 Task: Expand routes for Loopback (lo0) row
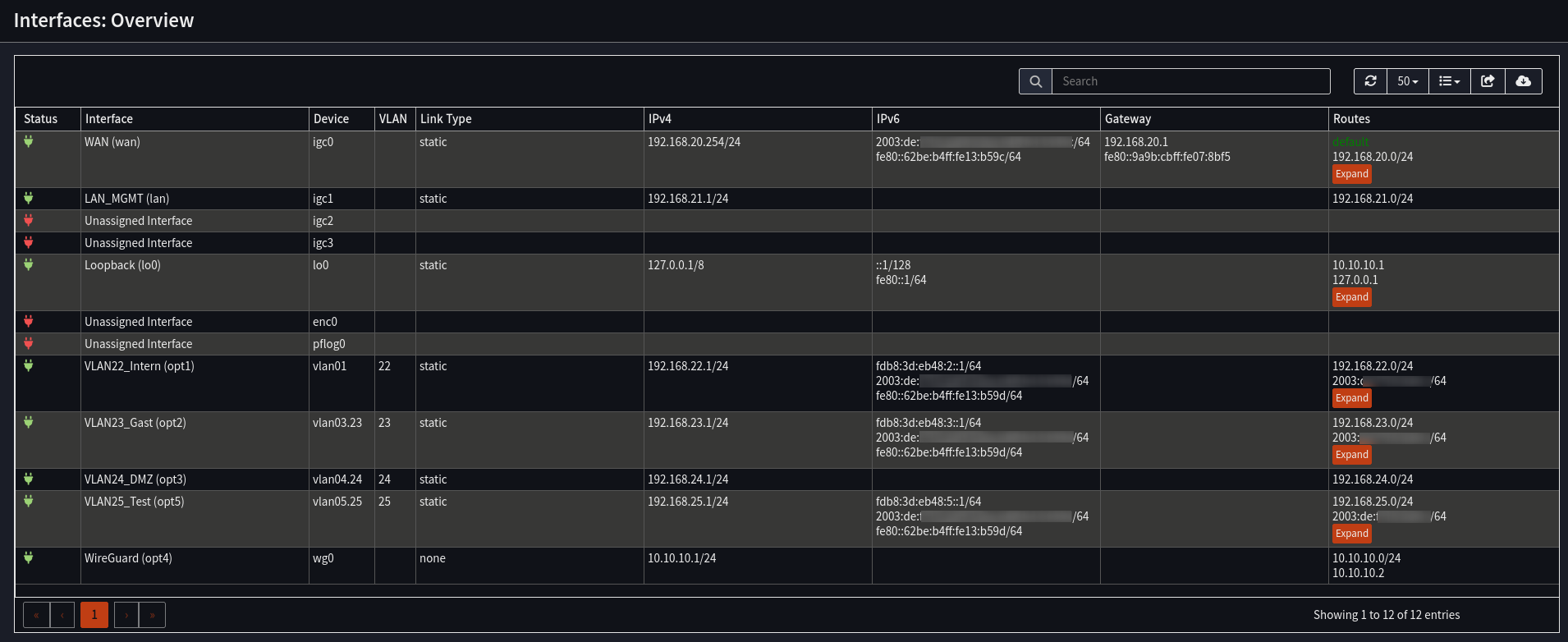[1352, 297]
